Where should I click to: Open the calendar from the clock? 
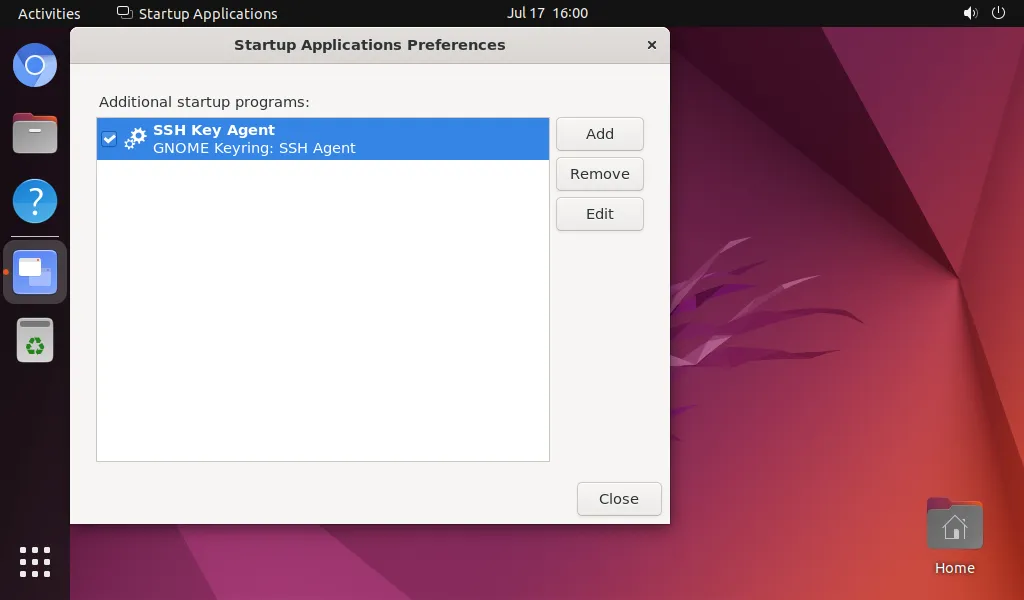[x=548, y=13]
